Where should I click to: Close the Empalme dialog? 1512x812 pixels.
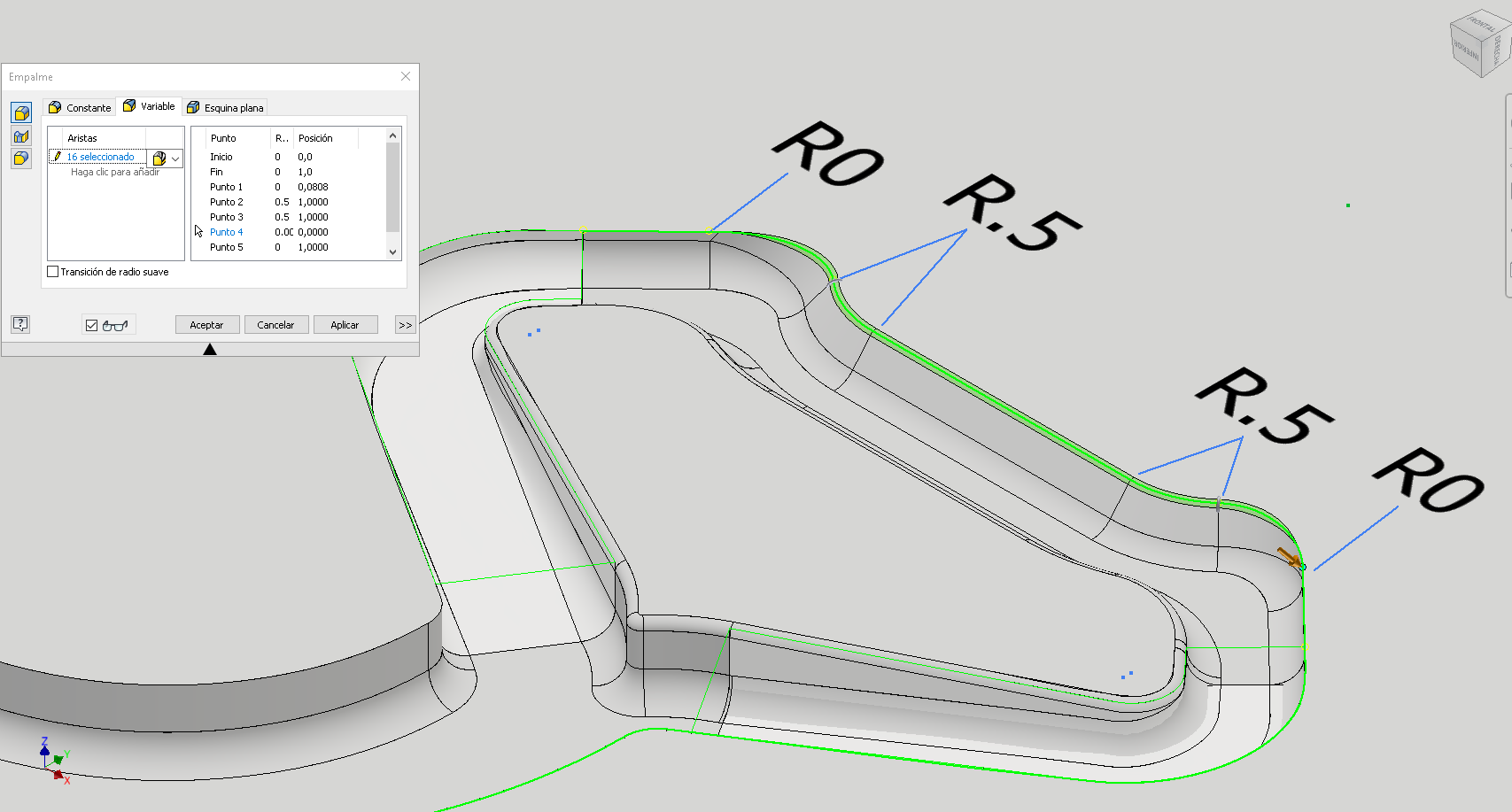[x=406, y=76]
